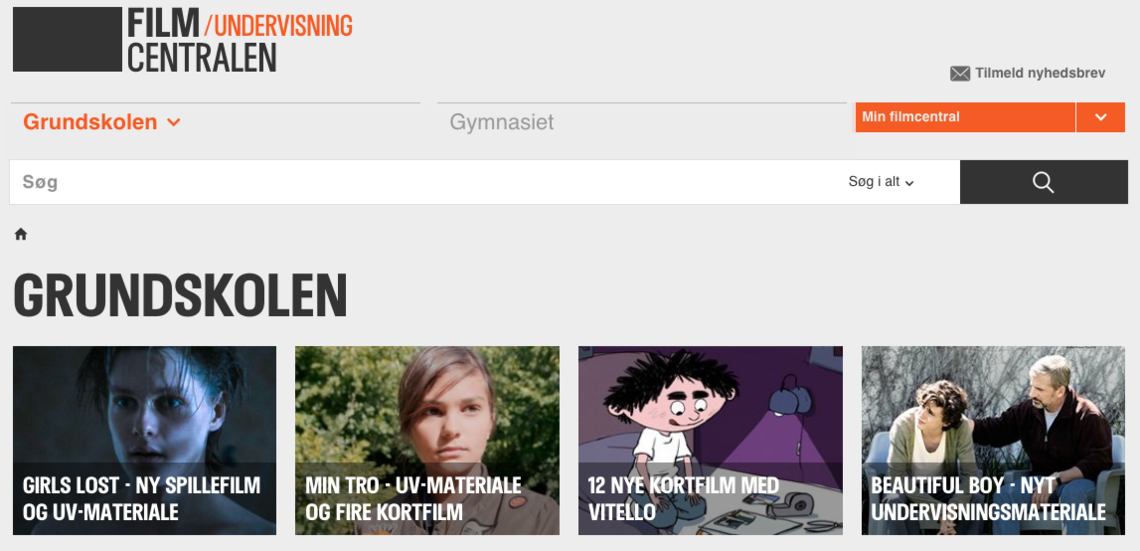
Task: Open the Girls Lost film thumbnail
Action: [145, 441]
